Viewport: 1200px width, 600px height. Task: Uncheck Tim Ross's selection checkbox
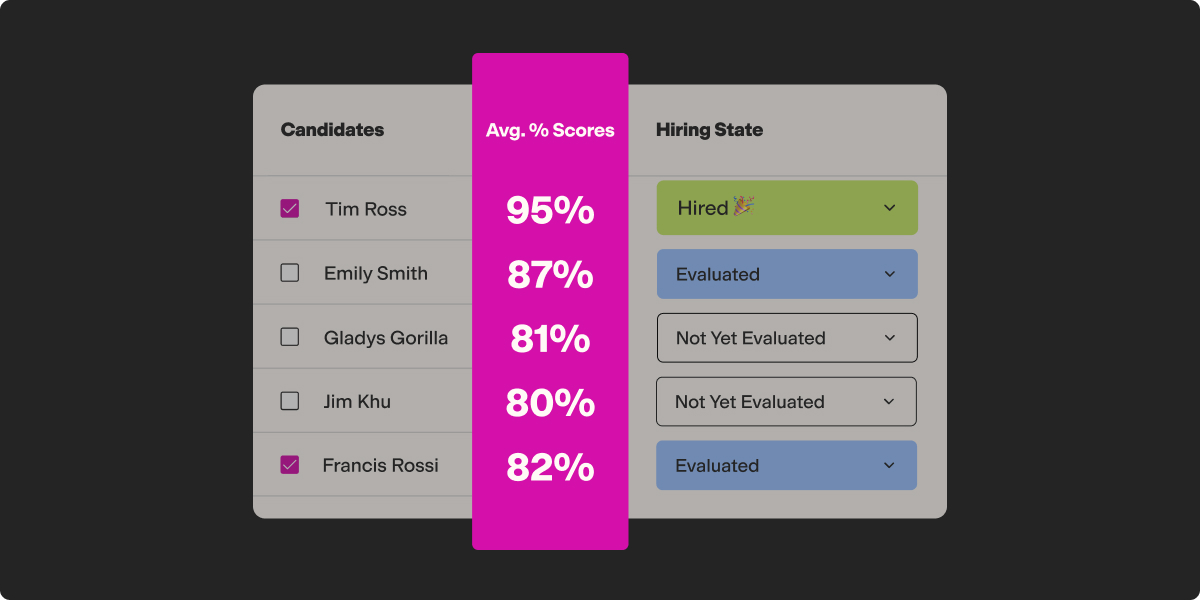point(290,208)
